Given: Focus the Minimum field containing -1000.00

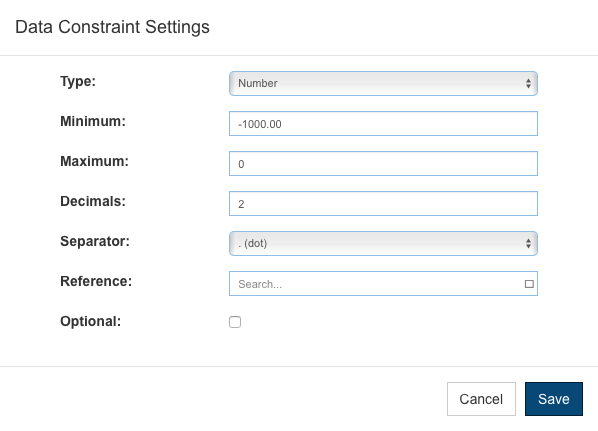Looking at the screenshot, I should (383, 124).
